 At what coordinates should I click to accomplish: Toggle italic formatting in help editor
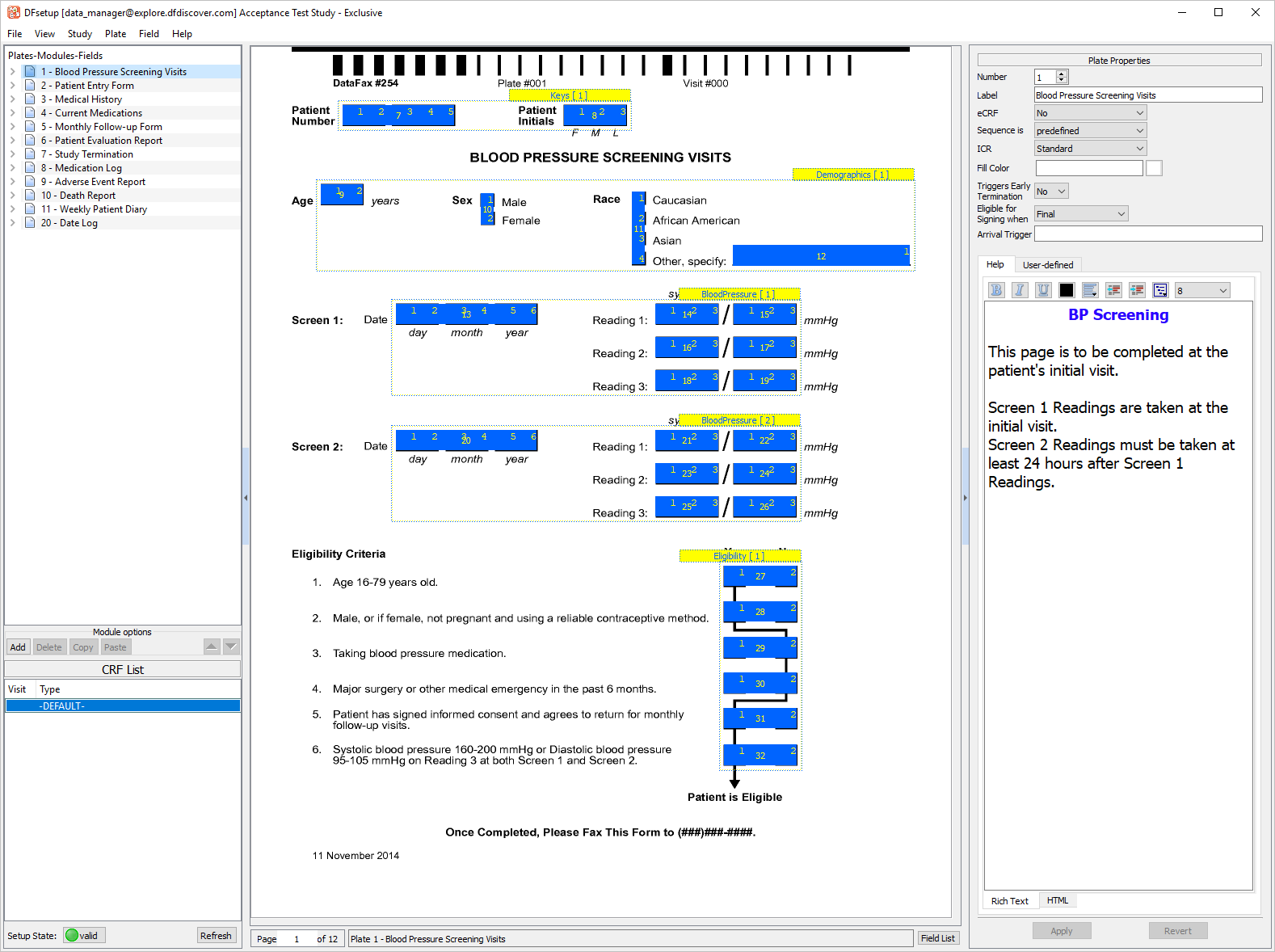1020,290
